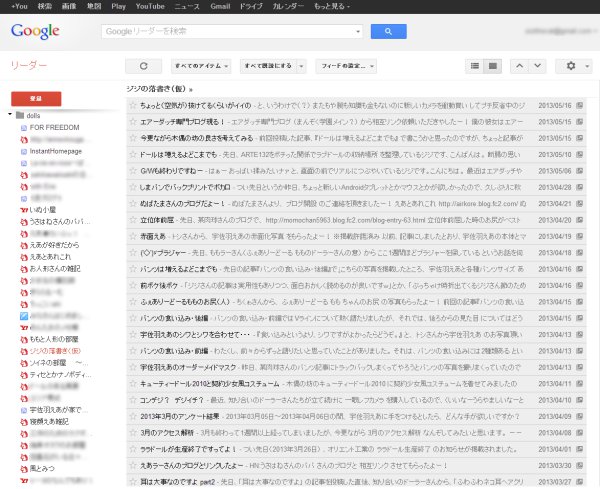Open 画像 in the top bar
This screenshot has width=600, height=489.
(69, 7)
